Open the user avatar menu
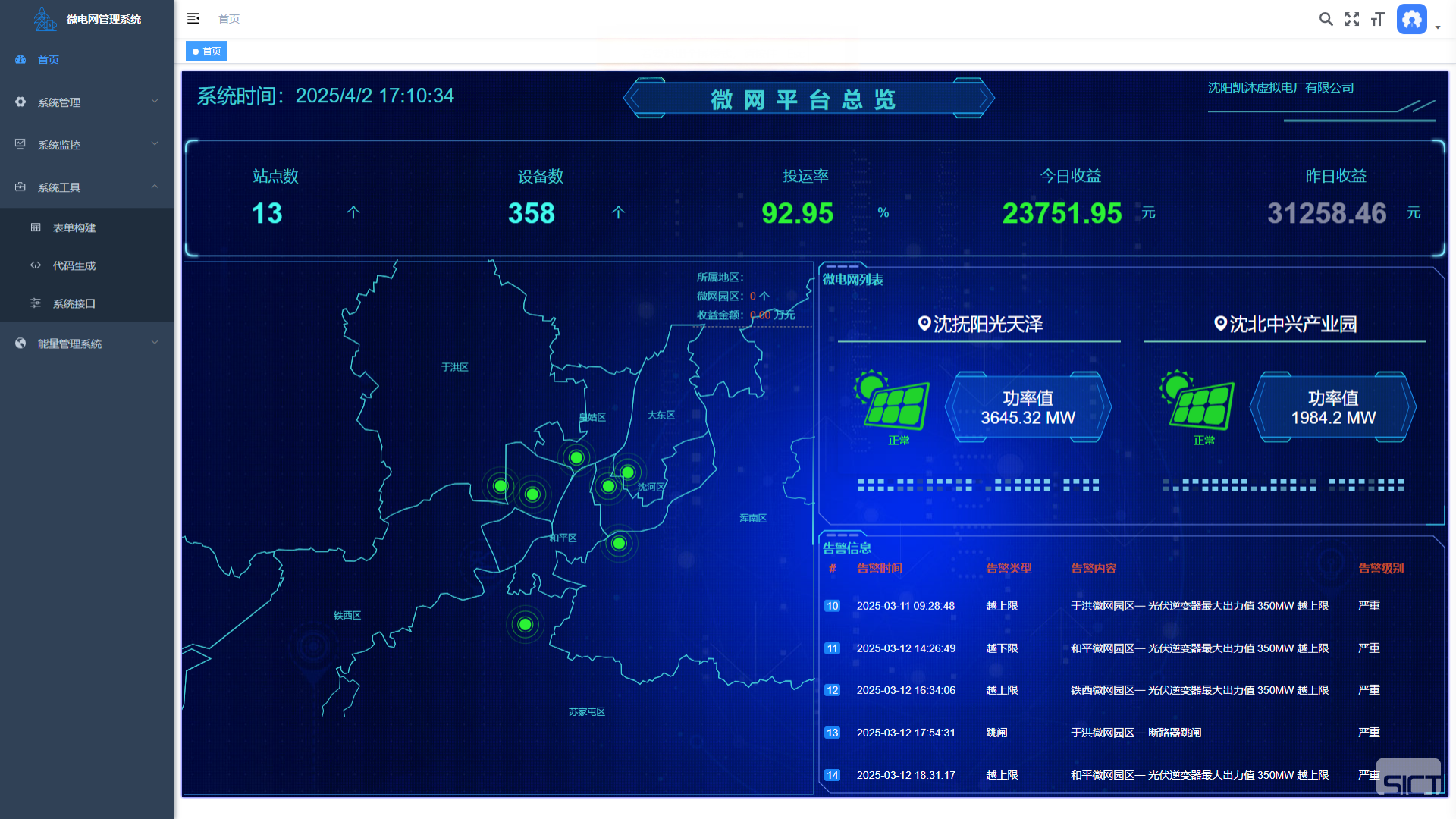This screenshot has width=1456, height=819. coord(1412,19)
